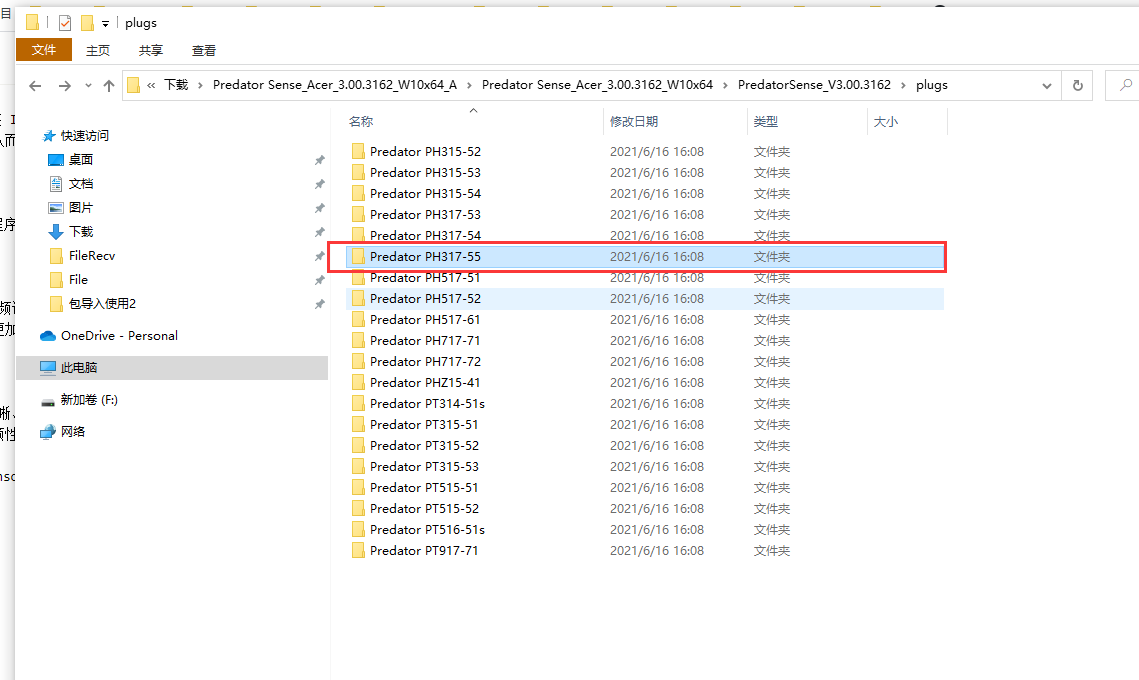Open 网络 network location
1139x680 pixels.
point(72,432)
